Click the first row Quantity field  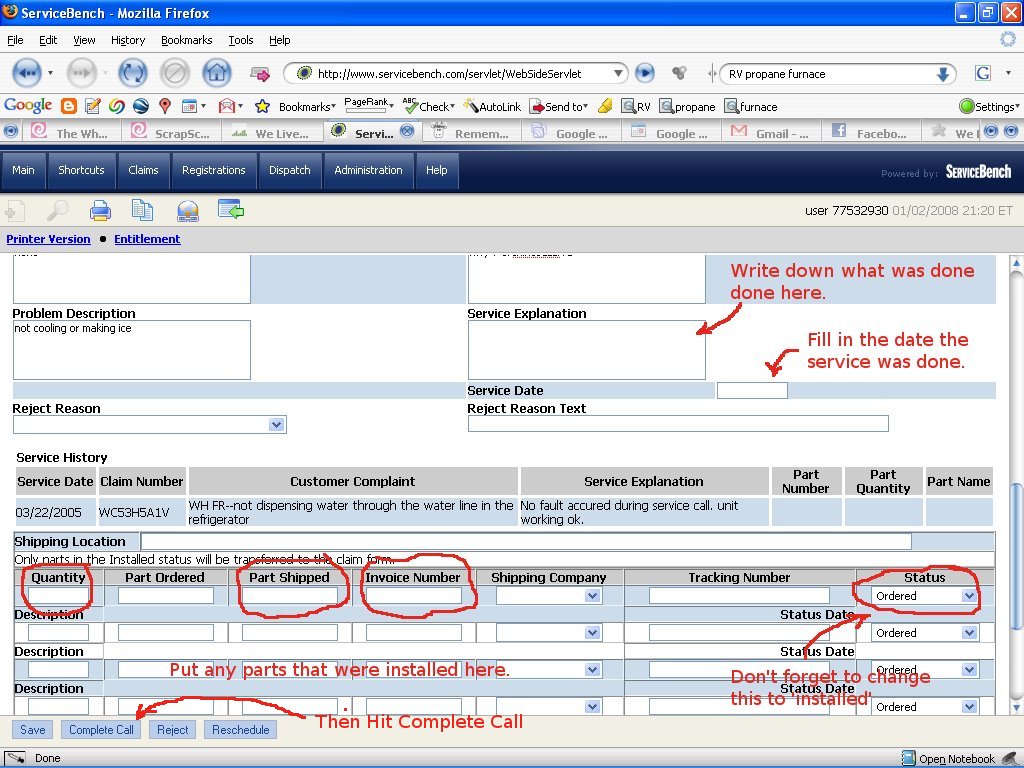click(x=58, y=596)
